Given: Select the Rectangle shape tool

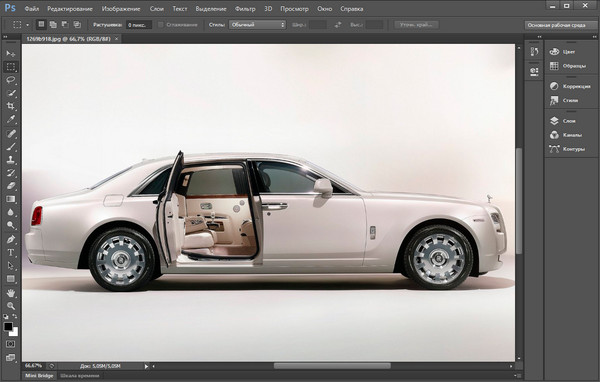Looking at the screenshot, I should pyautogui.click(x=11, y=279).
